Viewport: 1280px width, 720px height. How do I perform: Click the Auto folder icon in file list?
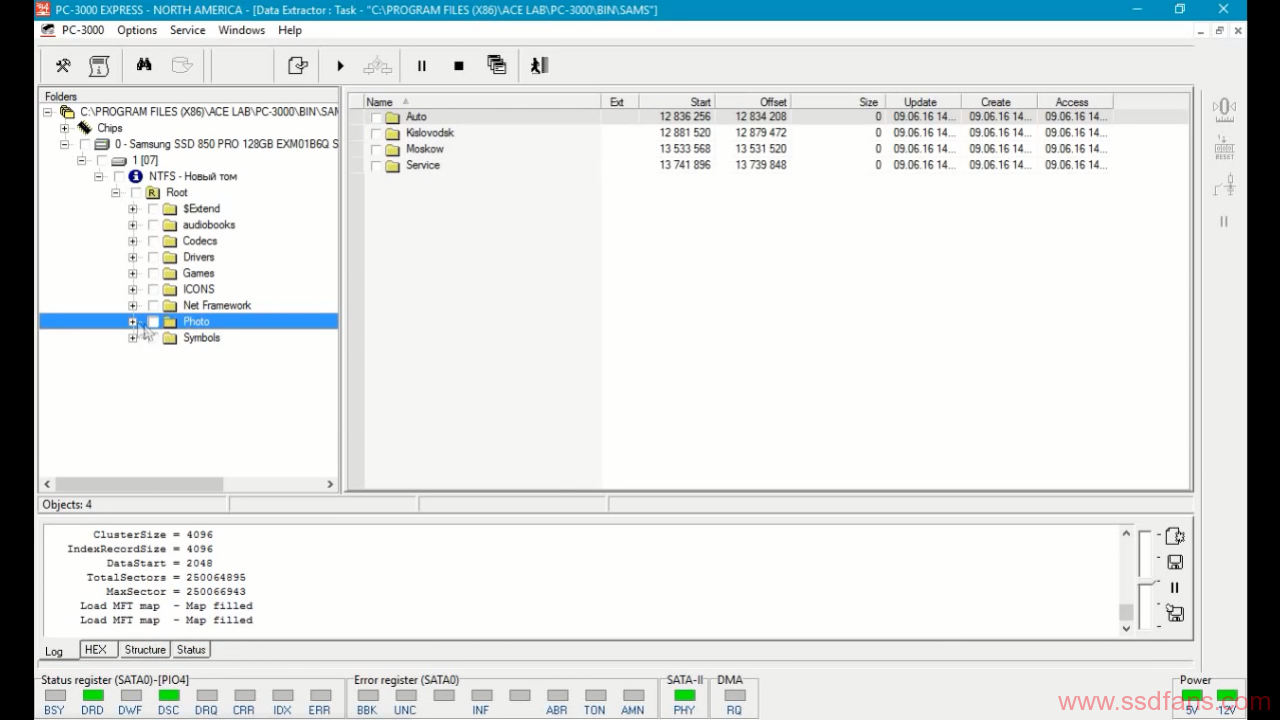tap(392, 117)
